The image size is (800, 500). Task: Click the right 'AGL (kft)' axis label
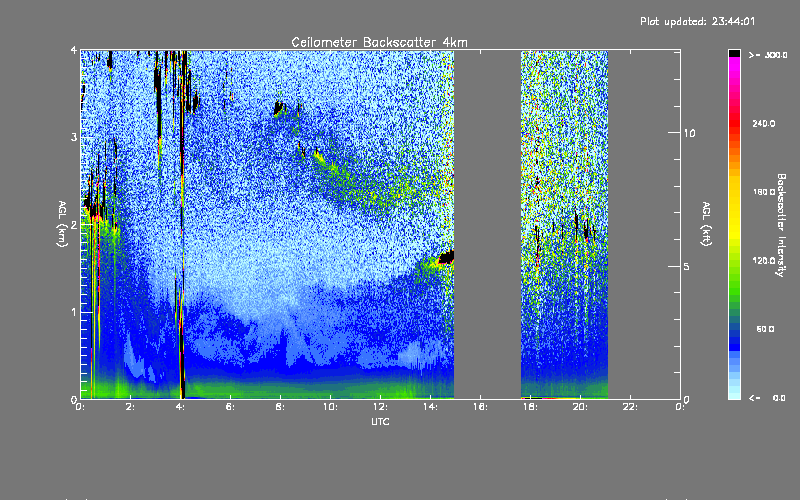pos(706,224)
